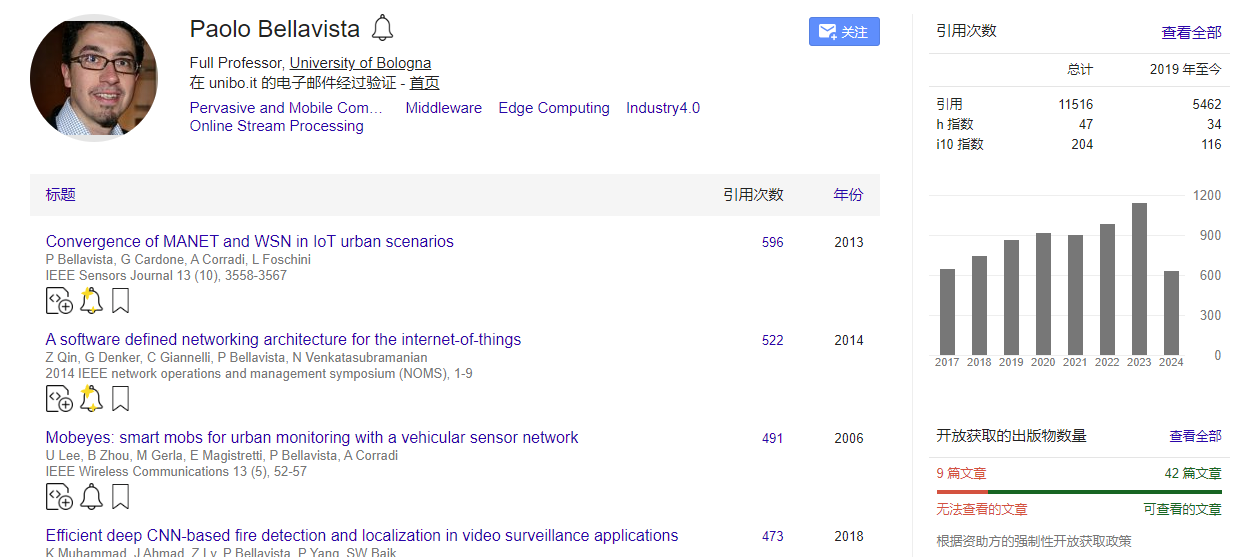Click the code-add icon under Convergence of MANET paper
This screenshot has width=1259, height=557.
pyautogui.click(x=59, y=301)
